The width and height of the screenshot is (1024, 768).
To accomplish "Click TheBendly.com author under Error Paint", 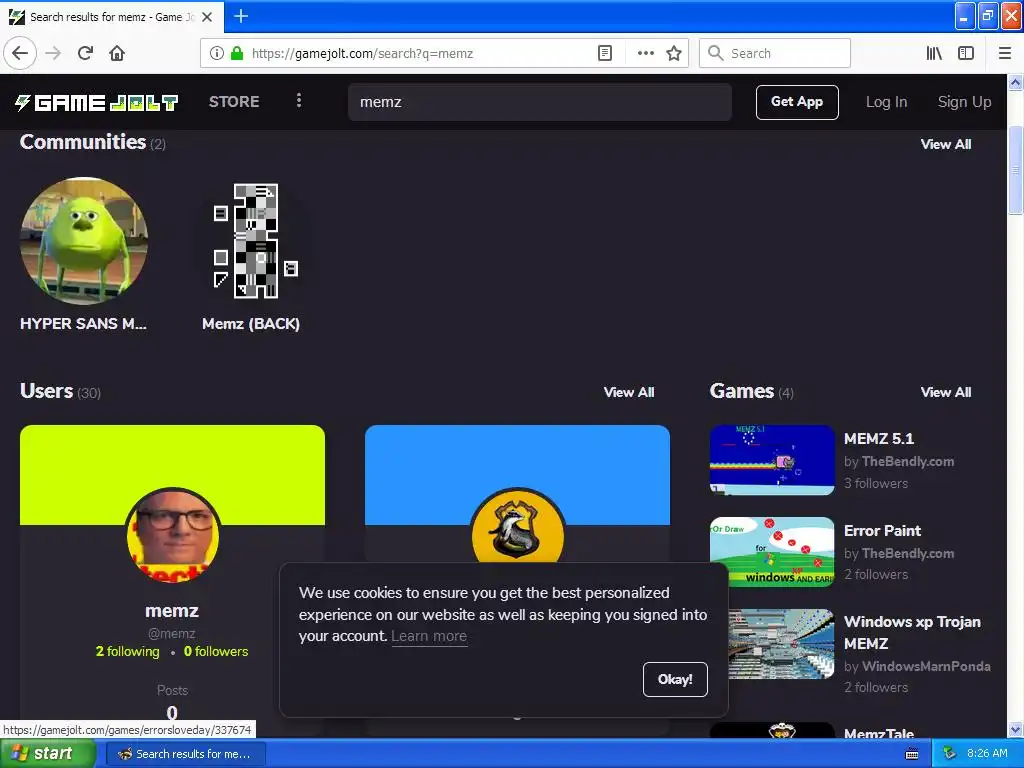I will click(908, 554).
